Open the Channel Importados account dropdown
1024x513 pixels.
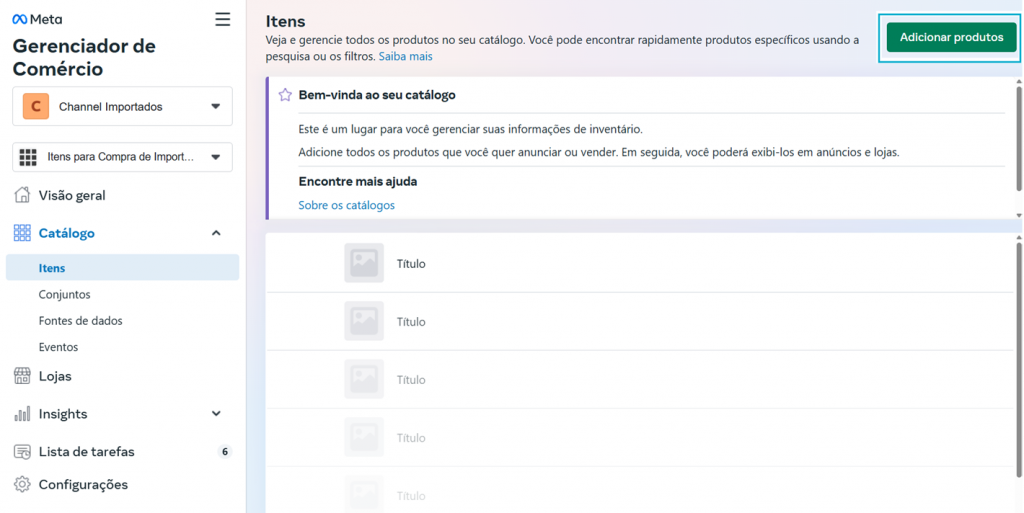pos(122,106)
